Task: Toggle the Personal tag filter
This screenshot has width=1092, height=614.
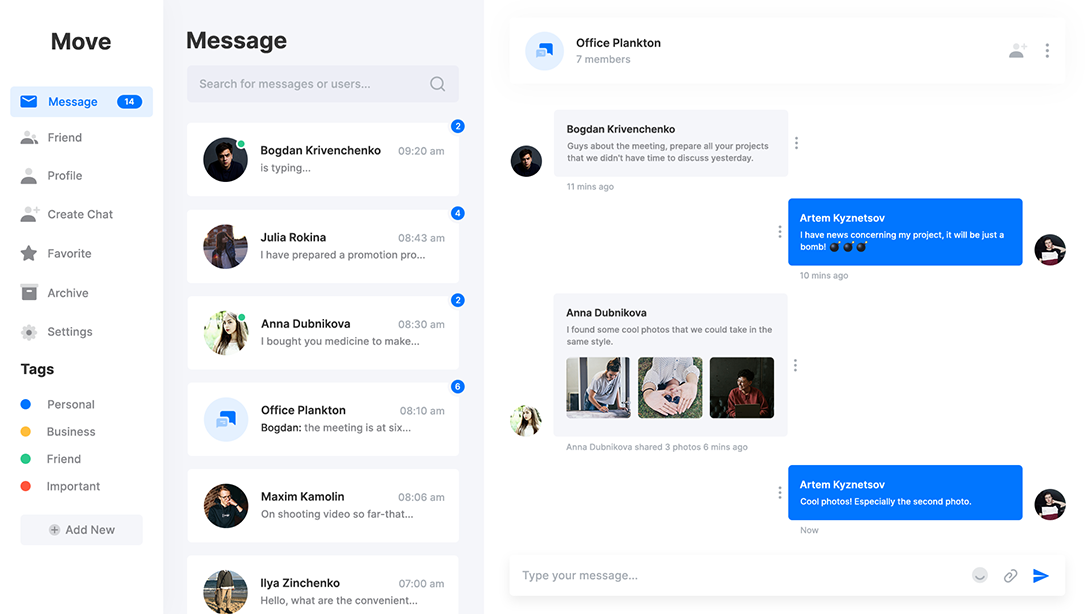Action: (27, 404)
